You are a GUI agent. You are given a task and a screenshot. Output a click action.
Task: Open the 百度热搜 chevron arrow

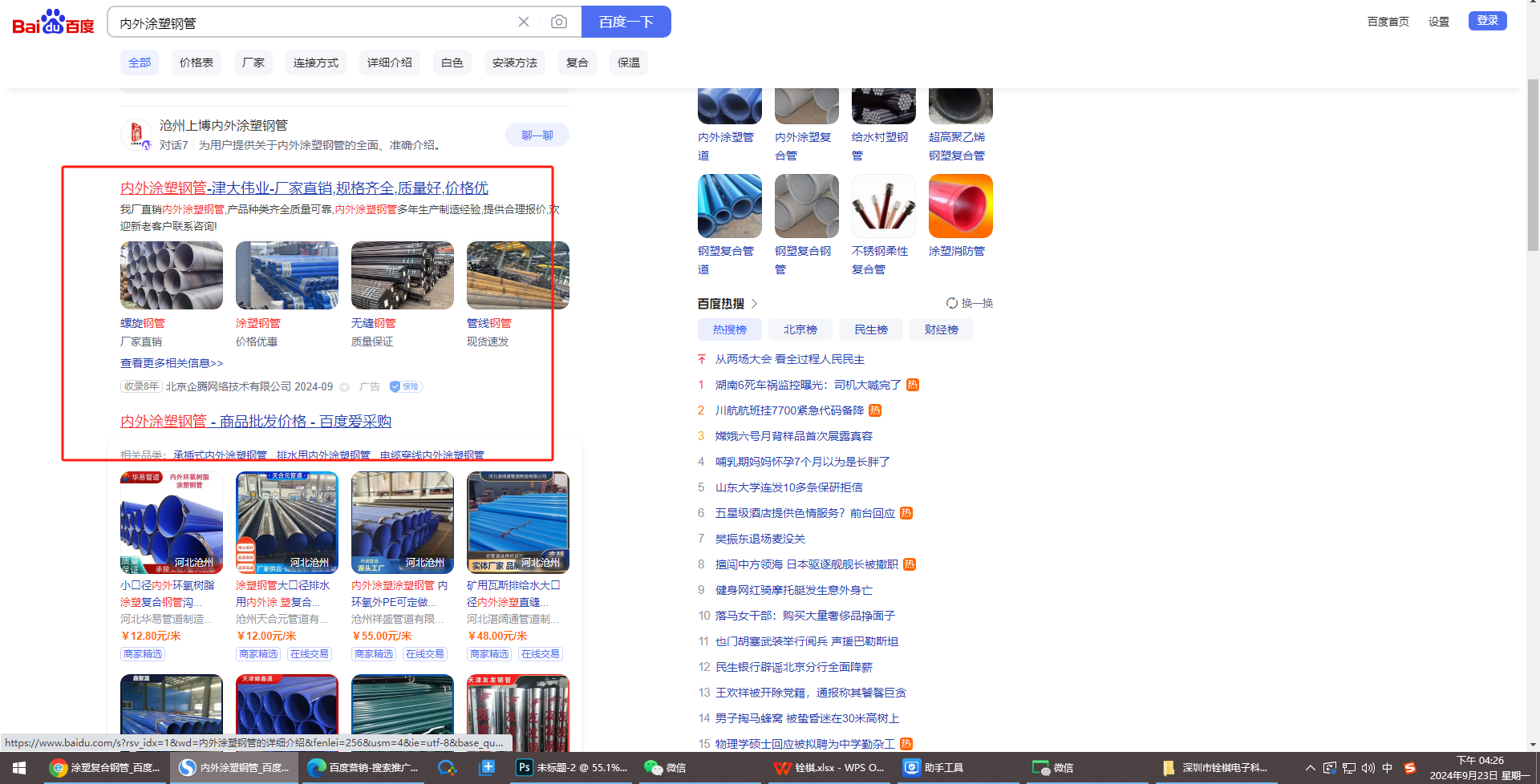tap(755, 303)
